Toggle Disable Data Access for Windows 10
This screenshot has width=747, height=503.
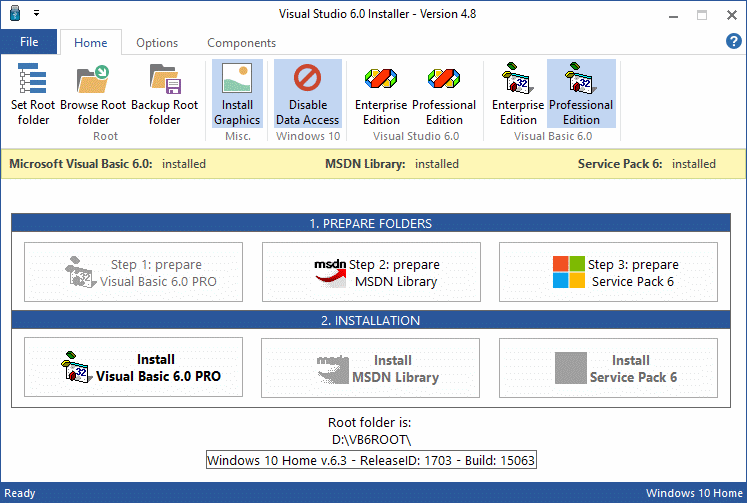(x=308, y=94)
